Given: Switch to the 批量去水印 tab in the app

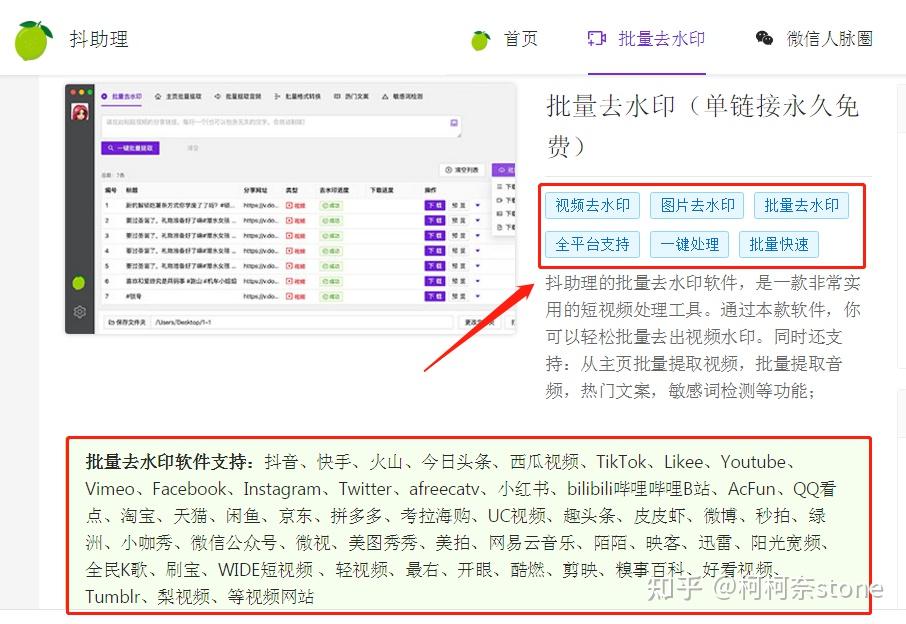Looking at the screenshot, I should pos(121,96).
